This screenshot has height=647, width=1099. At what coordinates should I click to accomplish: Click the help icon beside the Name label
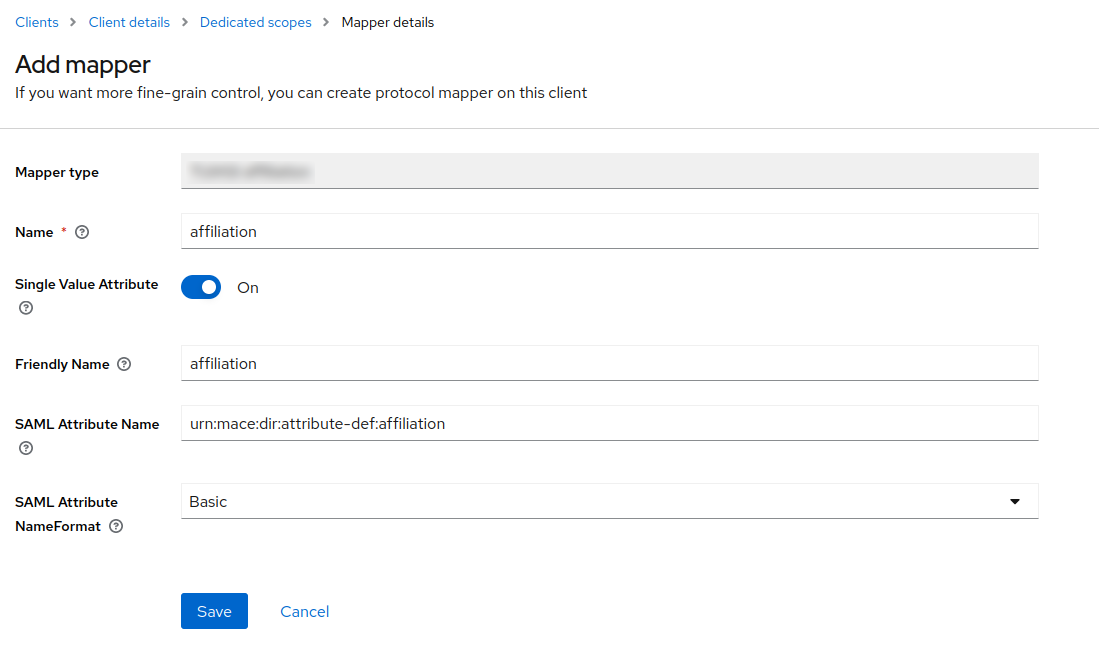pyautogui.click(x=82, y=232)
